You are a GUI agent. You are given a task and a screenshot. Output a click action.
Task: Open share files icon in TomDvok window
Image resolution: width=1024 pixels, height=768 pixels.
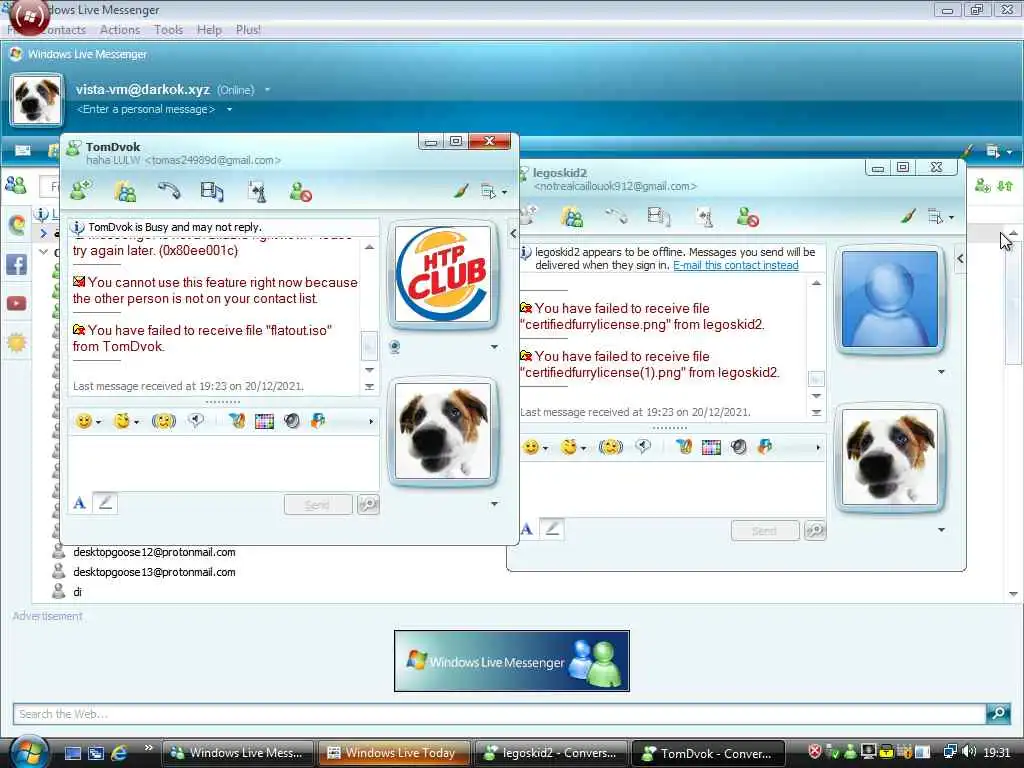tap(125, 191)
